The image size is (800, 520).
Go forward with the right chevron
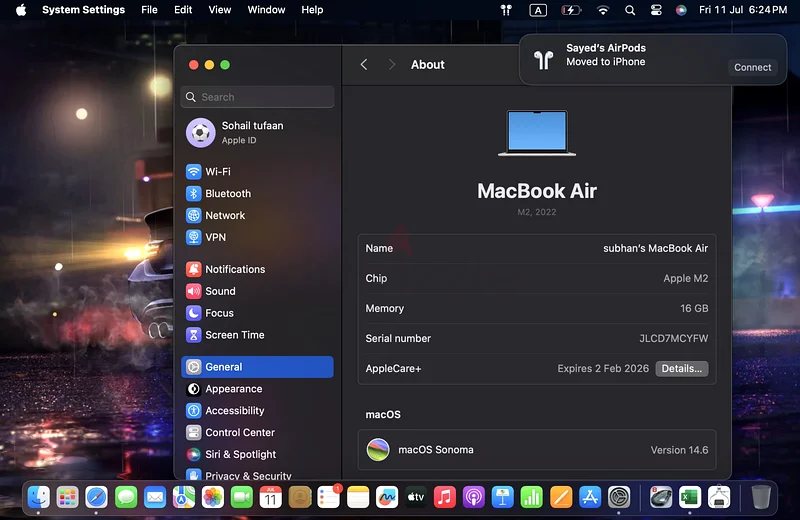click(x=391, y=64)
